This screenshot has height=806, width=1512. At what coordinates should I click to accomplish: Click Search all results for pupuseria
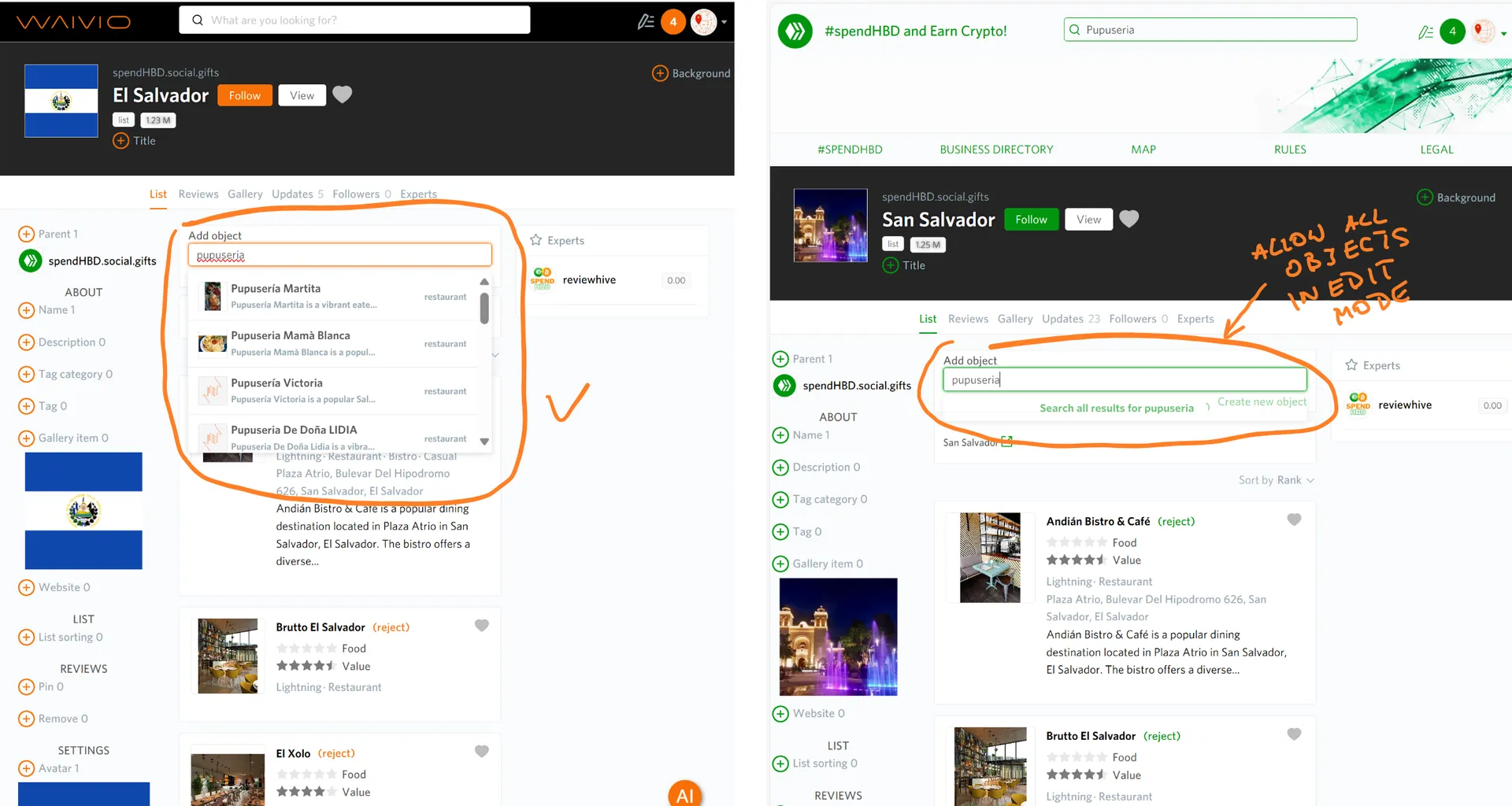pos(1117,408)
